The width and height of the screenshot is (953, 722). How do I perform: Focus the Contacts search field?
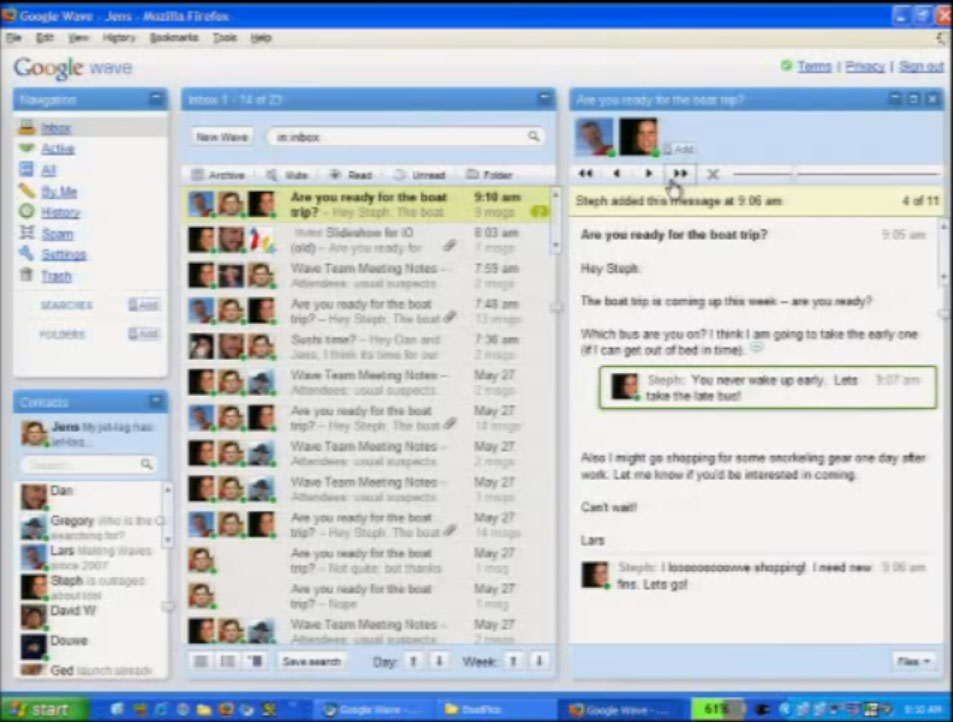89,464
